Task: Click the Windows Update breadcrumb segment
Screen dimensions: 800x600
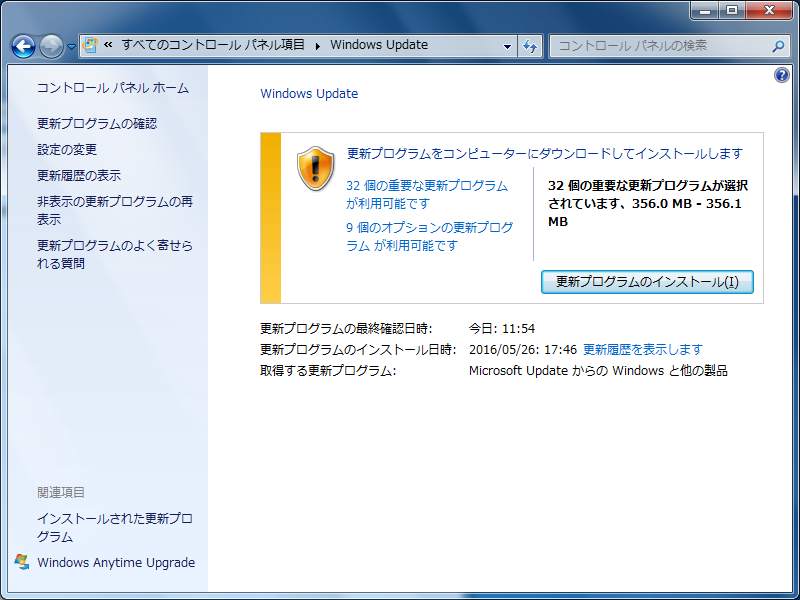Action: click(379, 45)
